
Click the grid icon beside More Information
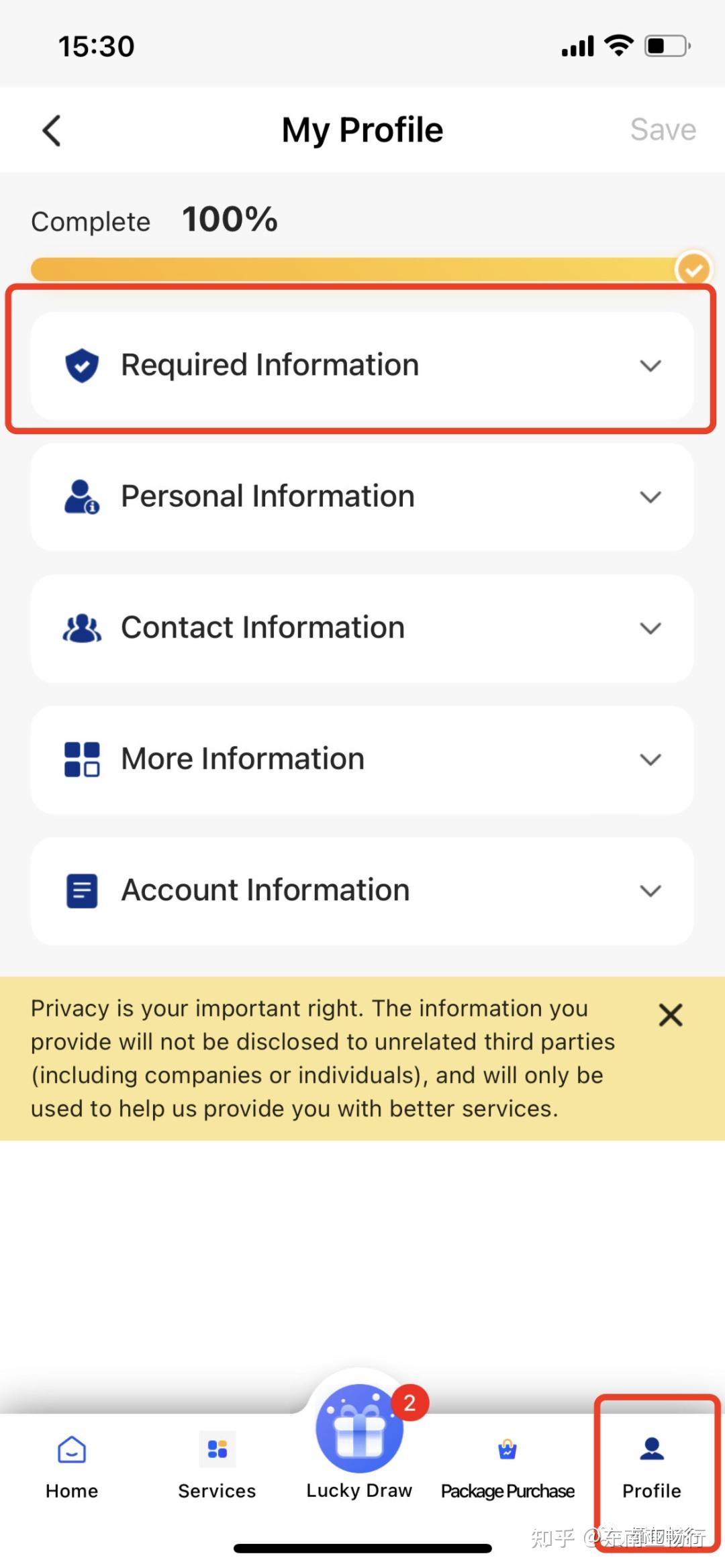click(82, 760)
